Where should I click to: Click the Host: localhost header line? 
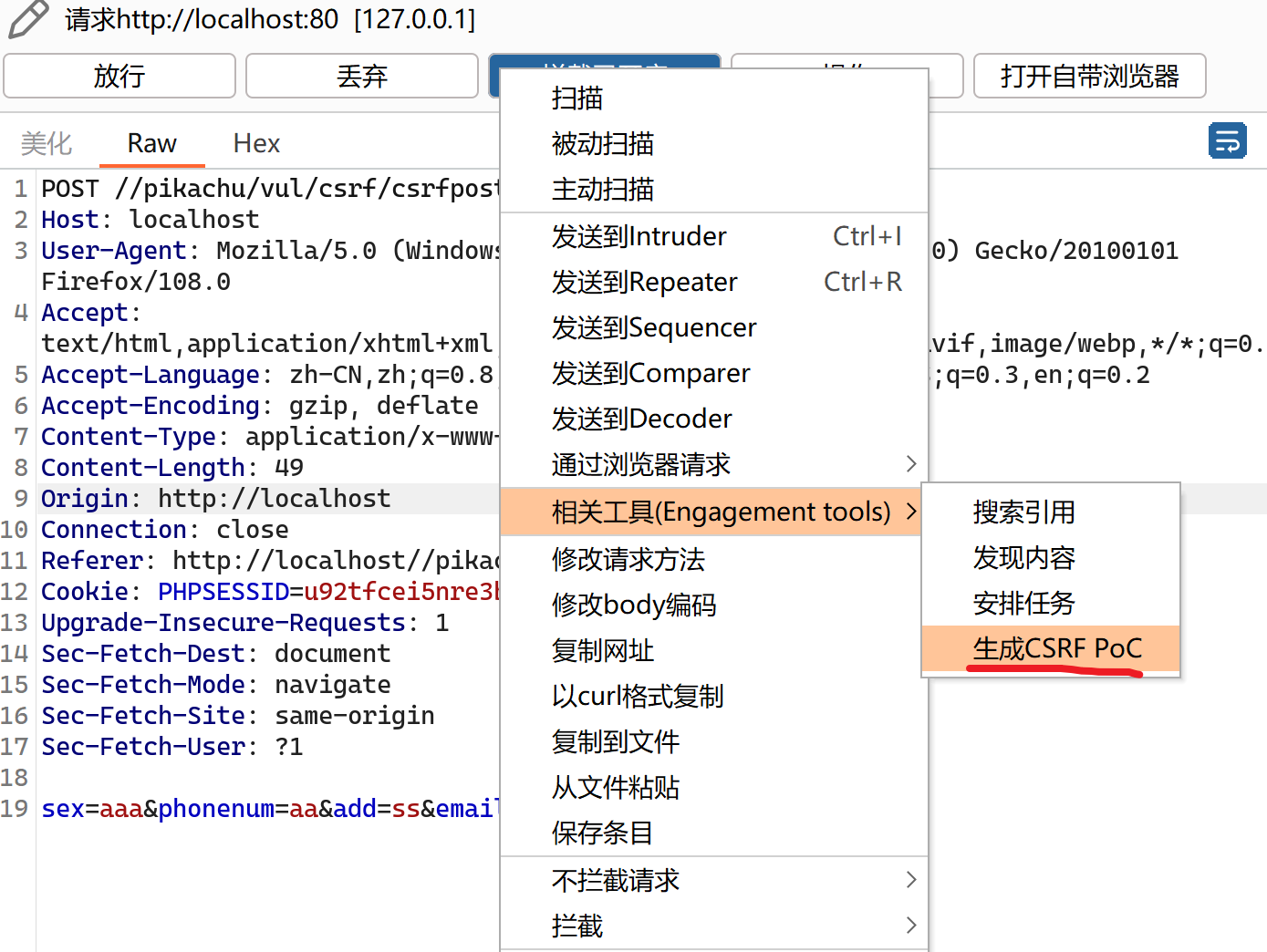point(151,220)
